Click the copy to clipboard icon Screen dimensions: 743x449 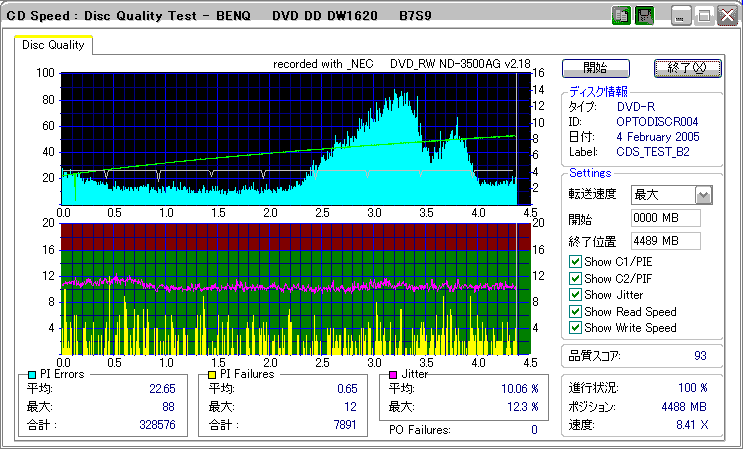point(620,16)
